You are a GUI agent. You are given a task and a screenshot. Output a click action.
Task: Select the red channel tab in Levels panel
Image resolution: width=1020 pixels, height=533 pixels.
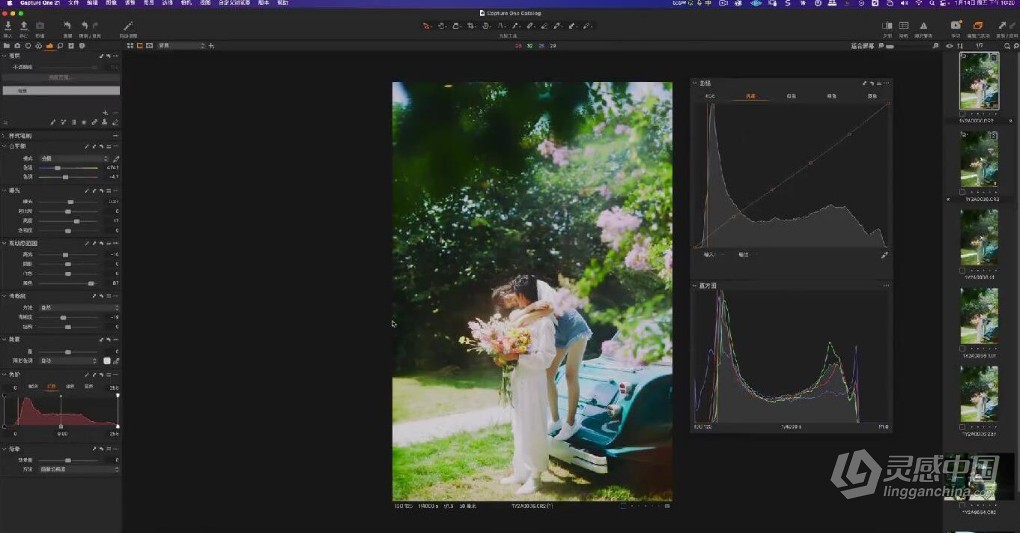click(51, 386)
